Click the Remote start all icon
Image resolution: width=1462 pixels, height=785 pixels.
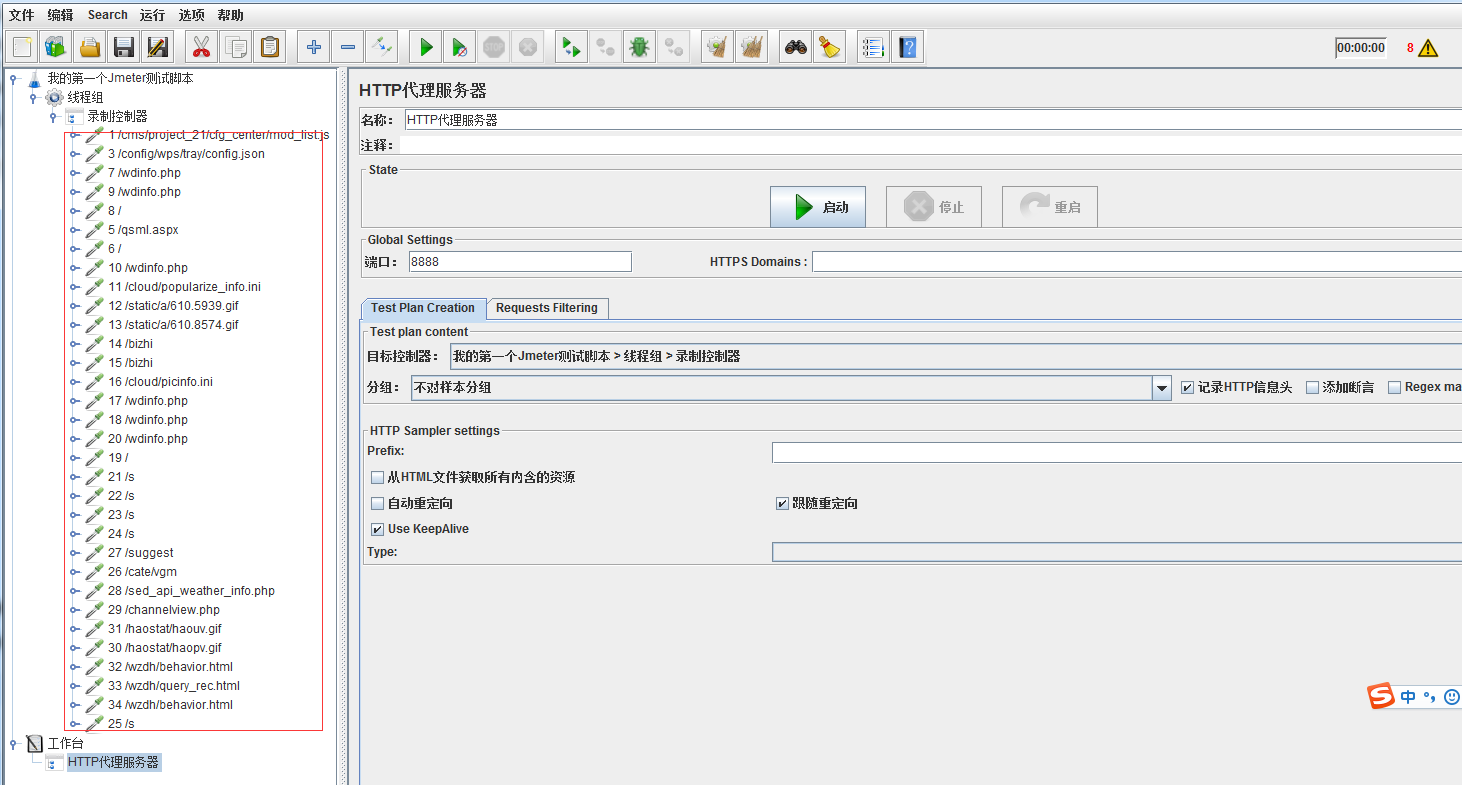(x=571, y=46)
